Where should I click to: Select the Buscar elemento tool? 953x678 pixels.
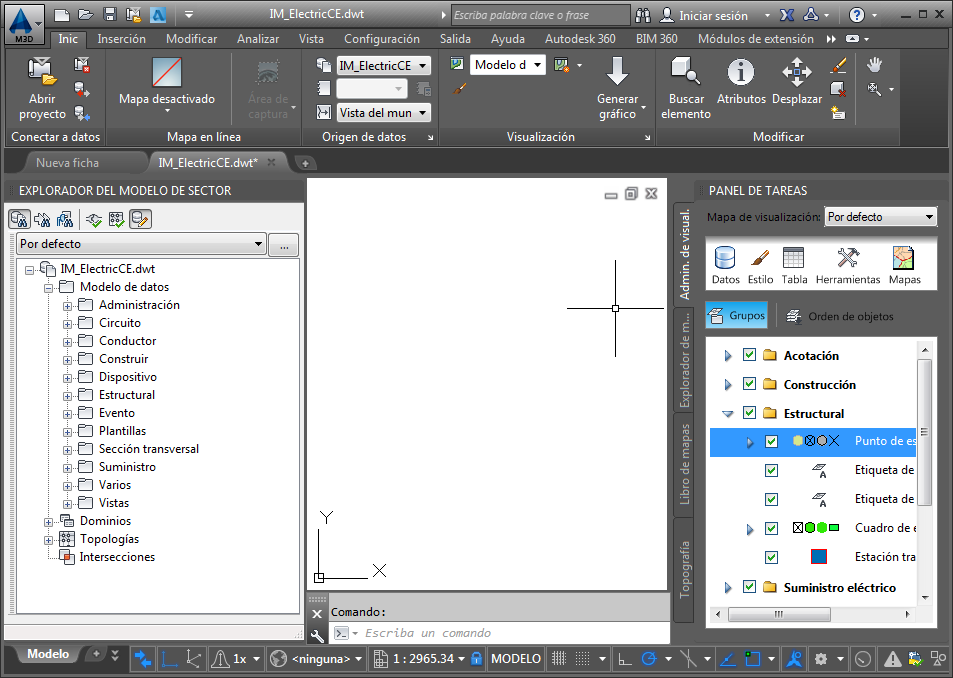(x=686, y=89)
